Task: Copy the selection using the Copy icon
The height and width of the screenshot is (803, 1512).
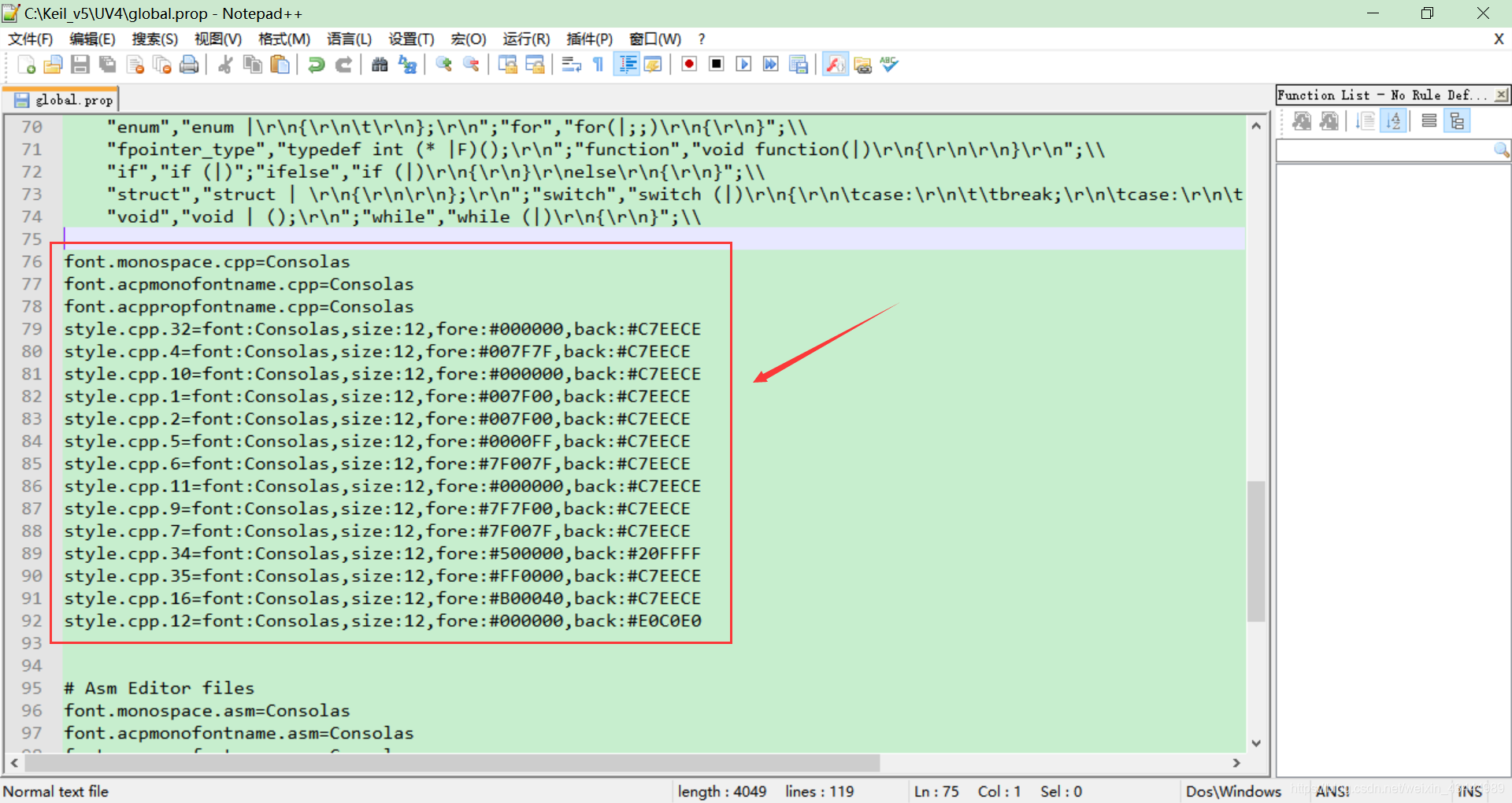Action: point(252,65)
